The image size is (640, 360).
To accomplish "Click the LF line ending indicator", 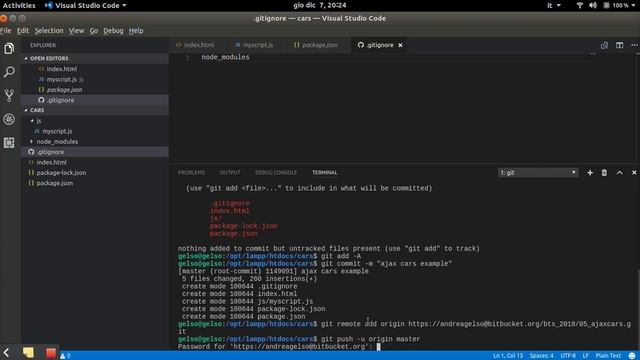I will click(x=585, y=356).
